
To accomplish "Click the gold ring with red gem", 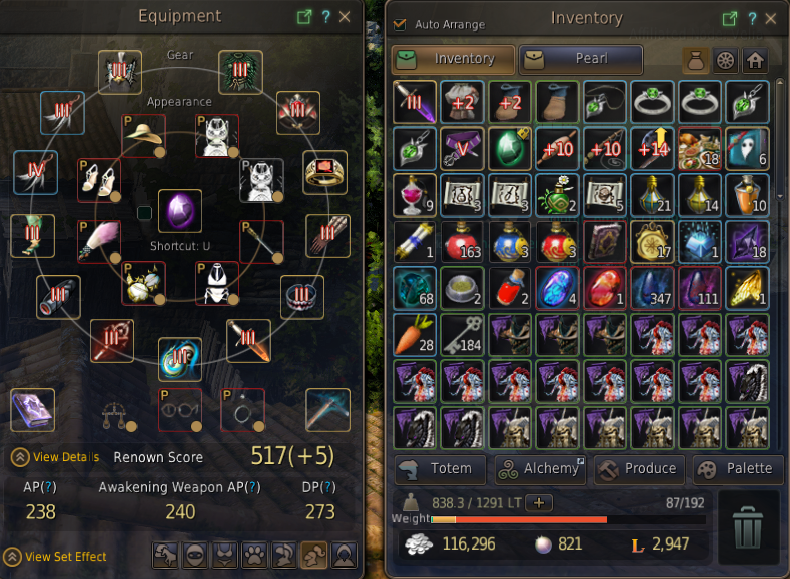I will click(325, 172).
